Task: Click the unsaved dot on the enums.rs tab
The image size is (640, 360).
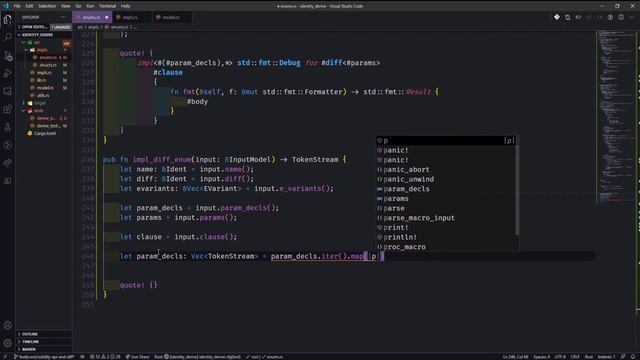Action: [107, 18]
